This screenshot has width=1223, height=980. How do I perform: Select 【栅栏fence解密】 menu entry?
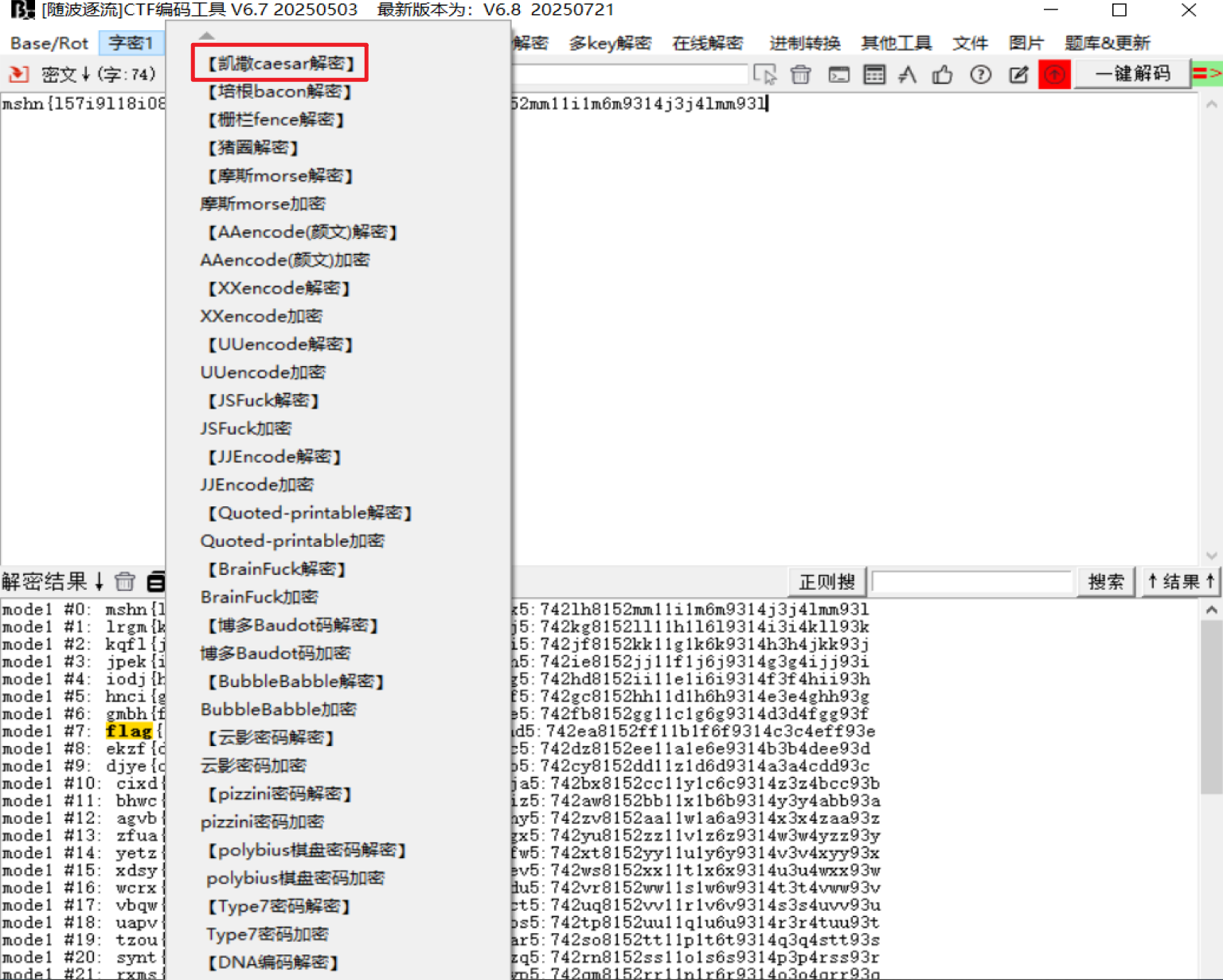275,119
